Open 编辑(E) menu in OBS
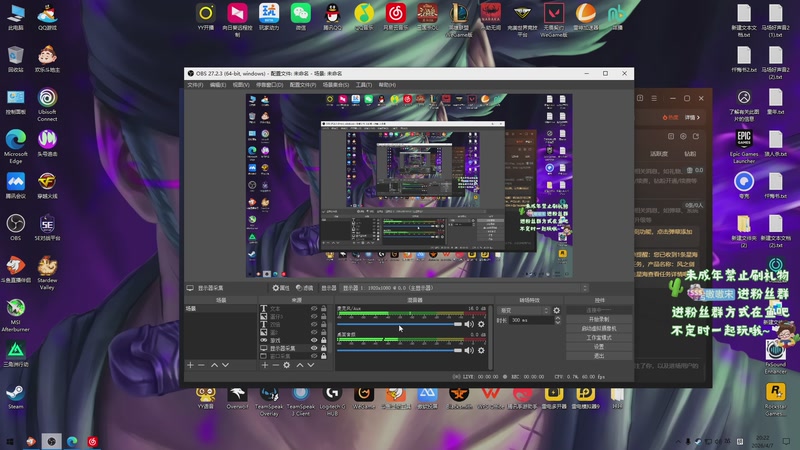Viewport: 800px width, 450px height. click(x=218, y=85)
